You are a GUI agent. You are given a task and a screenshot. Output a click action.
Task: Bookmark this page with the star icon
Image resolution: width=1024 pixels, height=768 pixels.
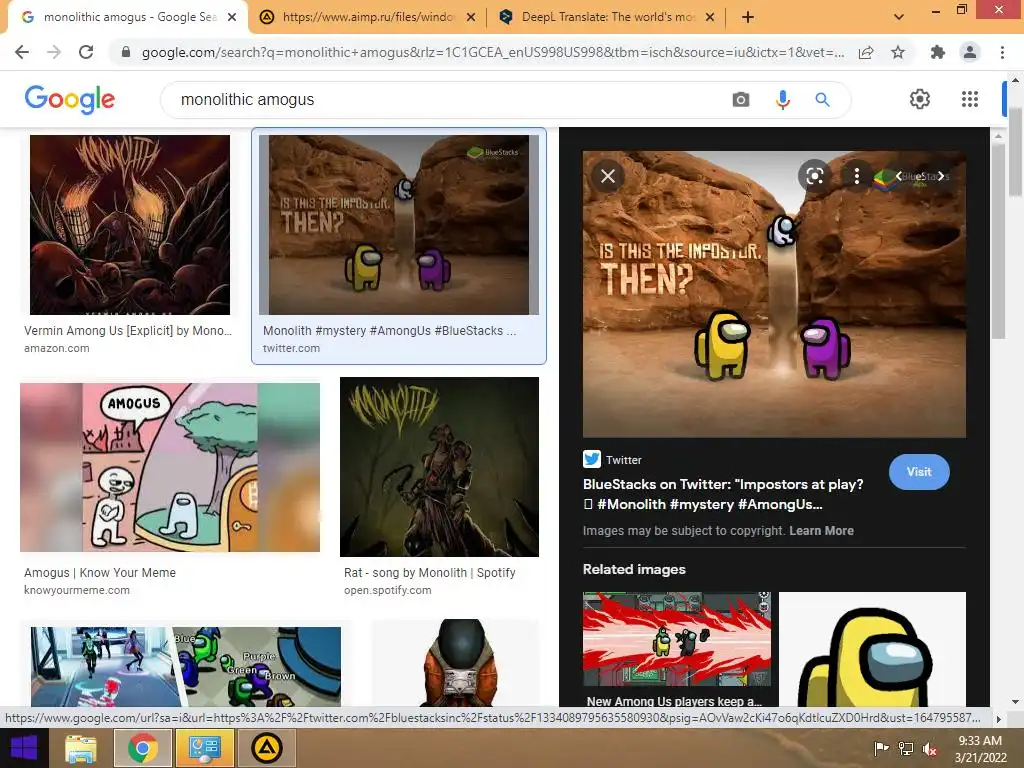point(898,52)
